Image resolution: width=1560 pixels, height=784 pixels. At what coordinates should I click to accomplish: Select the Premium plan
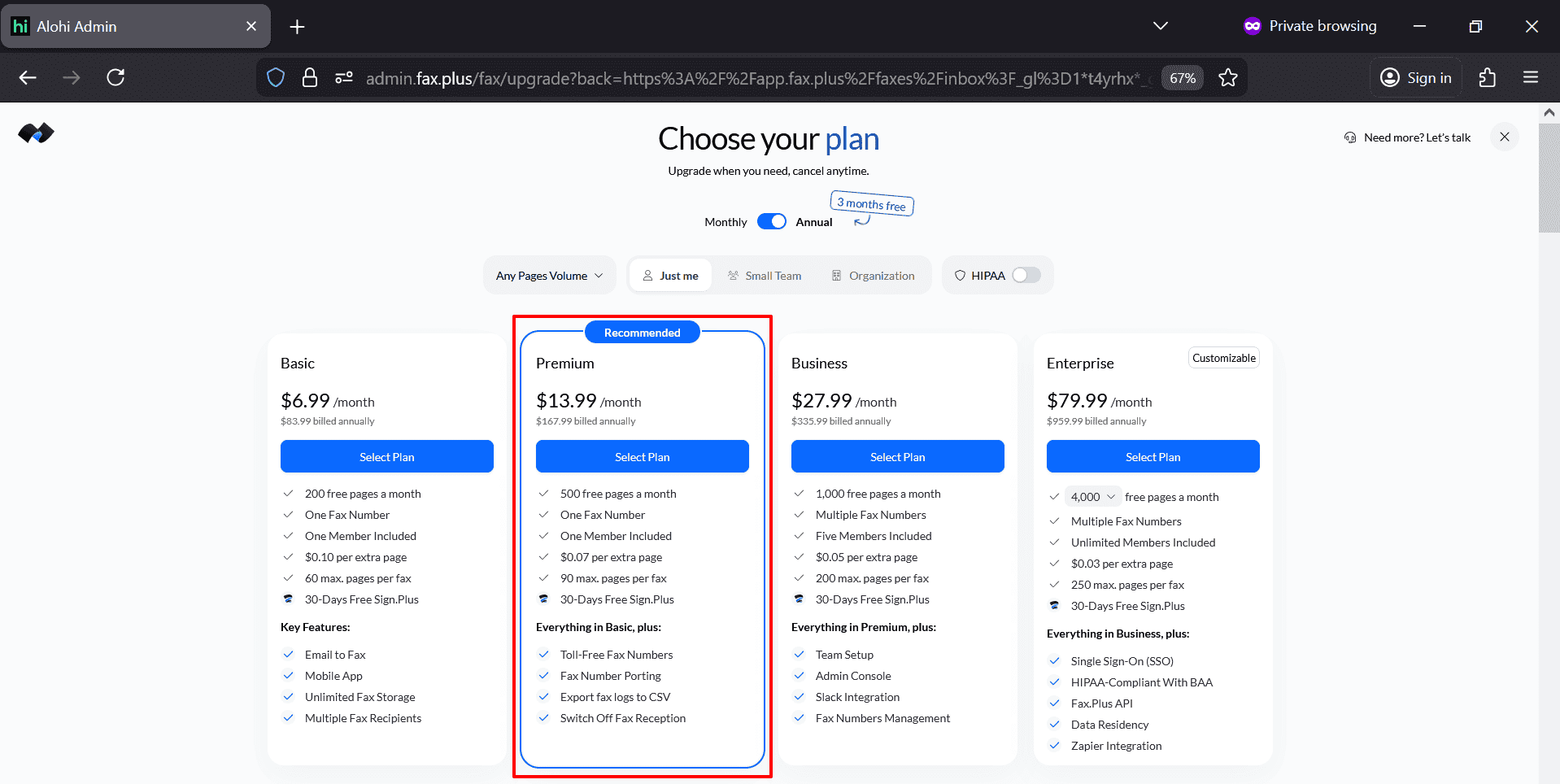coord(642,457)
